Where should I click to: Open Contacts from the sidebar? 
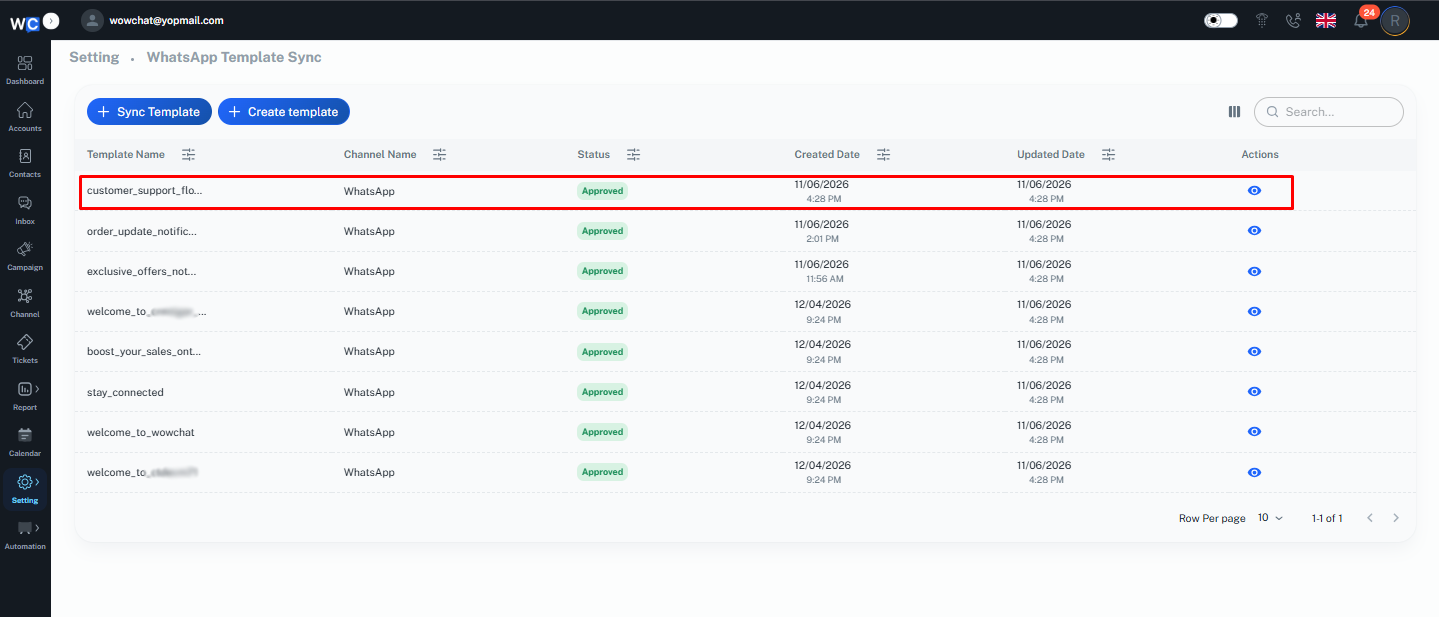(25, 162)
